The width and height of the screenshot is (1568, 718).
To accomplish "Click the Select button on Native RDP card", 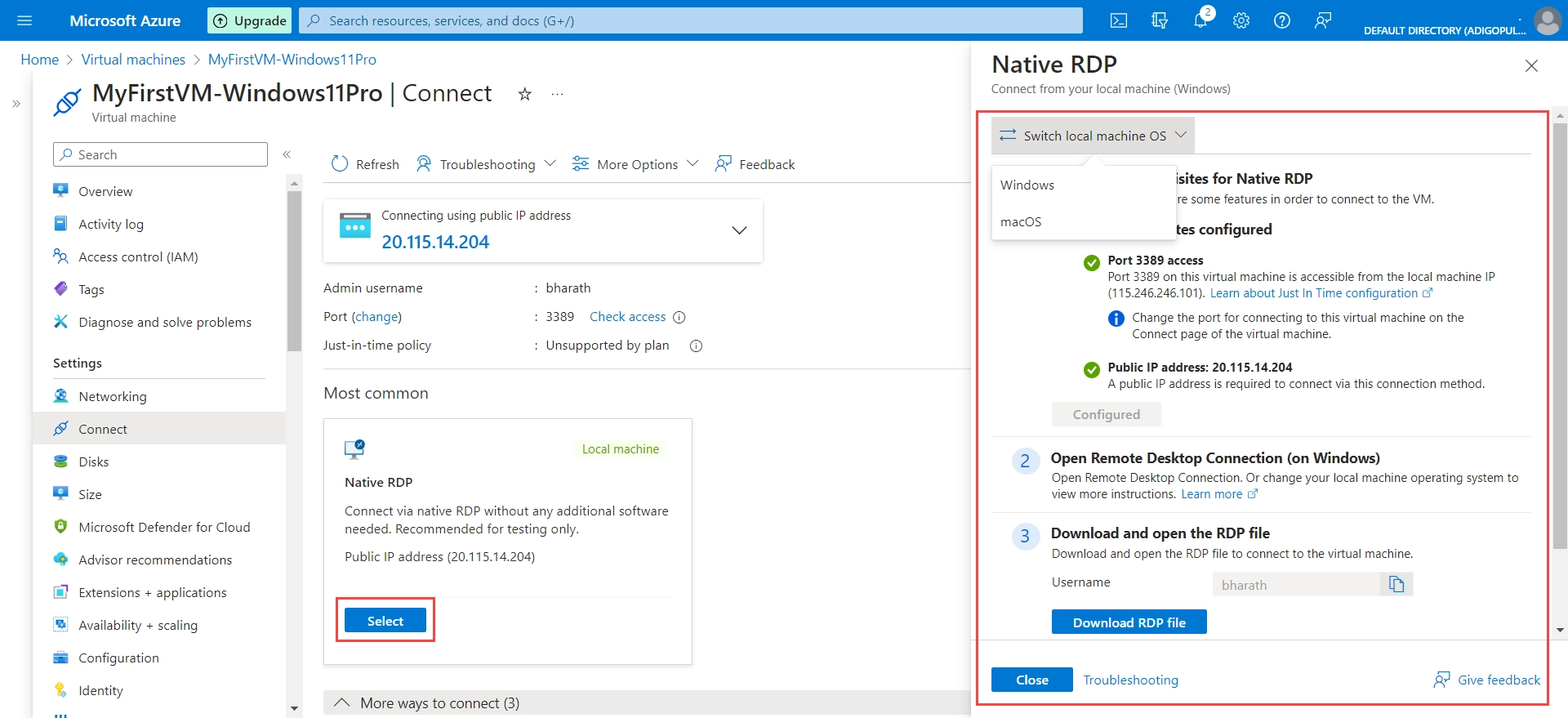I will (x=385, y=621).
